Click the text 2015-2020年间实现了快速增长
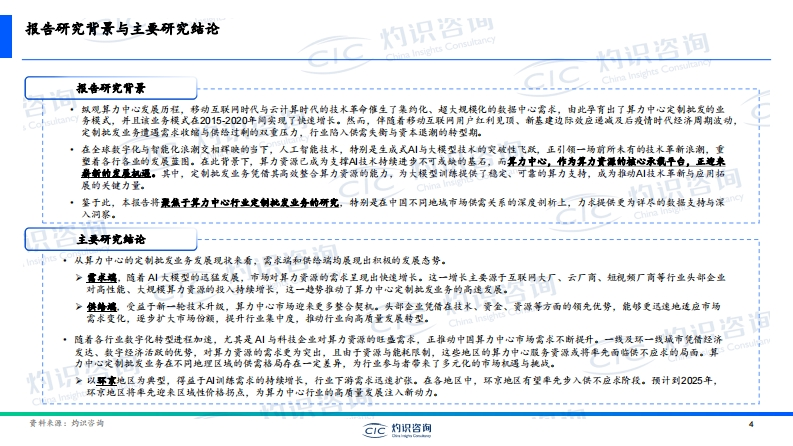The width and height of the screenshot is (793, 446). pos(268,120)
